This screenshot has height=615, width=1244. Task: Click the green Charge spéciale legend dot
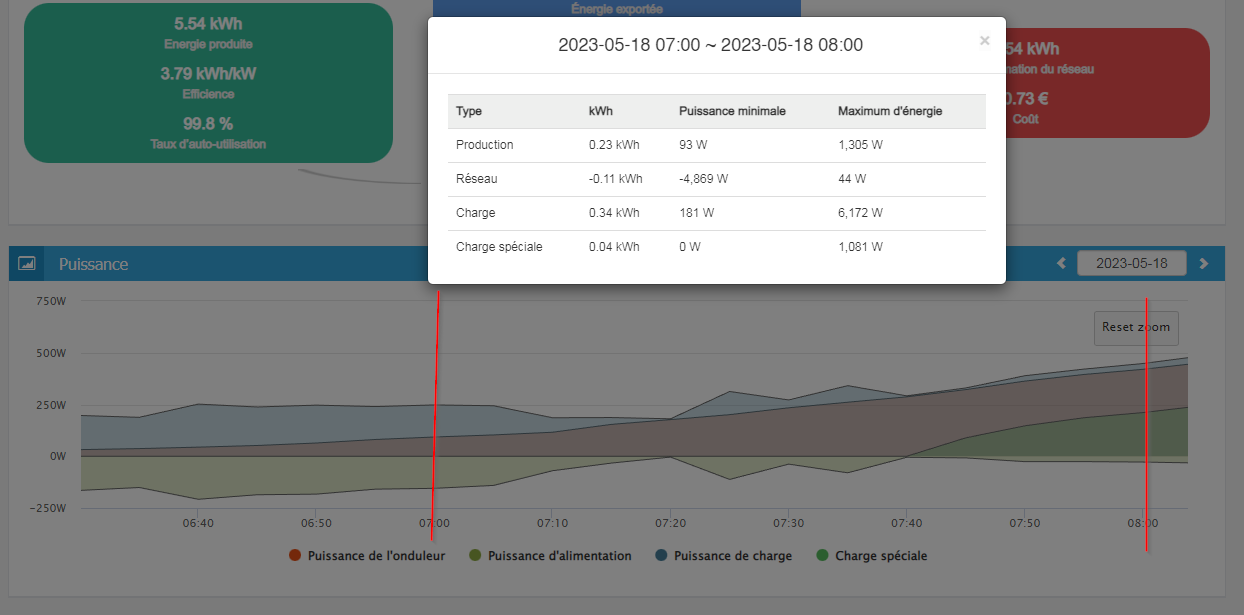pos(824,556)
